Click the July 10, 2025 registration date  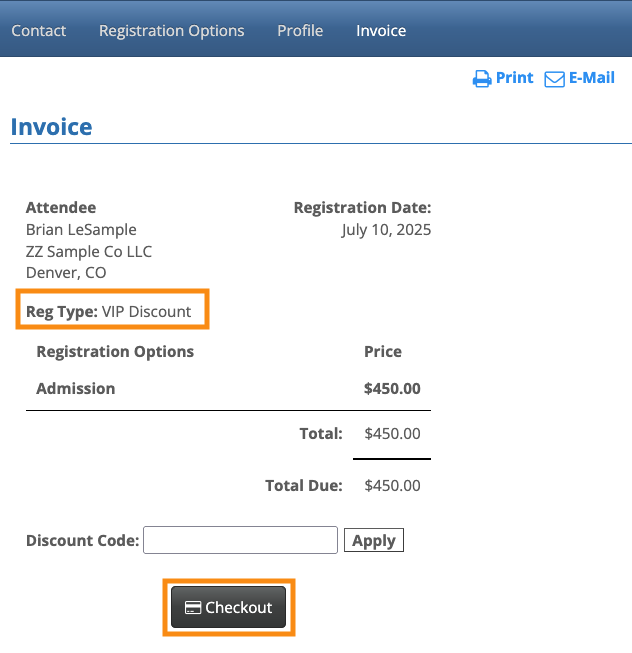pyautogui.click(x=386, y=230)
